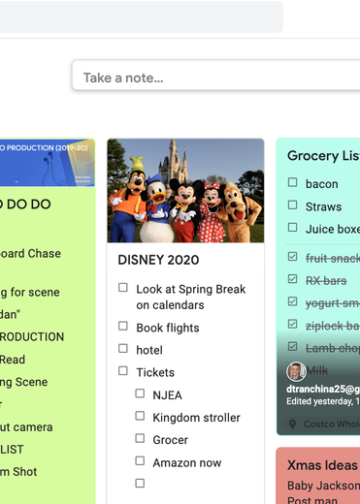Click the location pin icon beside Costco
Screen dimensions: 360x504
click(x=292, y=424)
